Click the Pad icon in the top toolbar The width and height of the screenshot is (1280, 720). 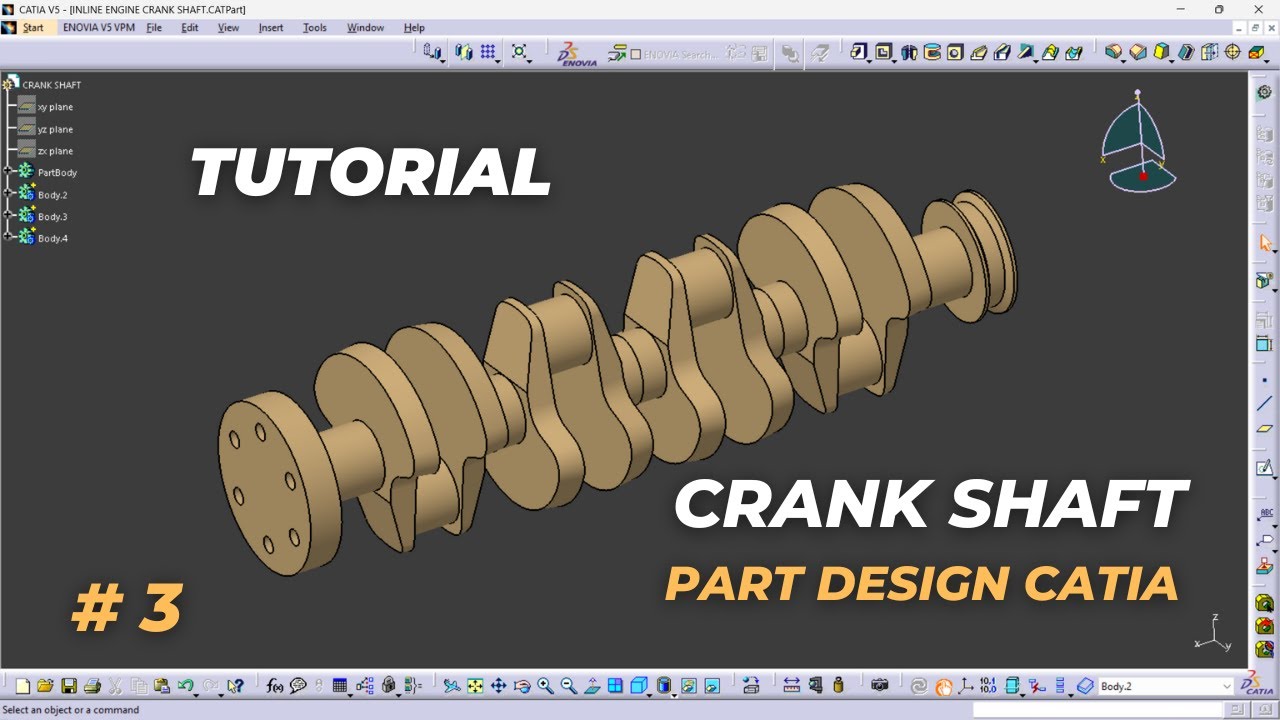pos(859,52)
